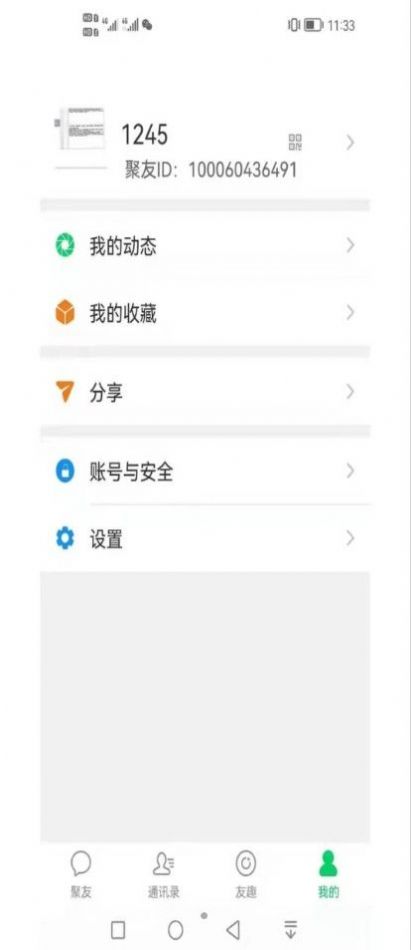
Task: Open the 设置 menu entry
Action: click(206, 538)
